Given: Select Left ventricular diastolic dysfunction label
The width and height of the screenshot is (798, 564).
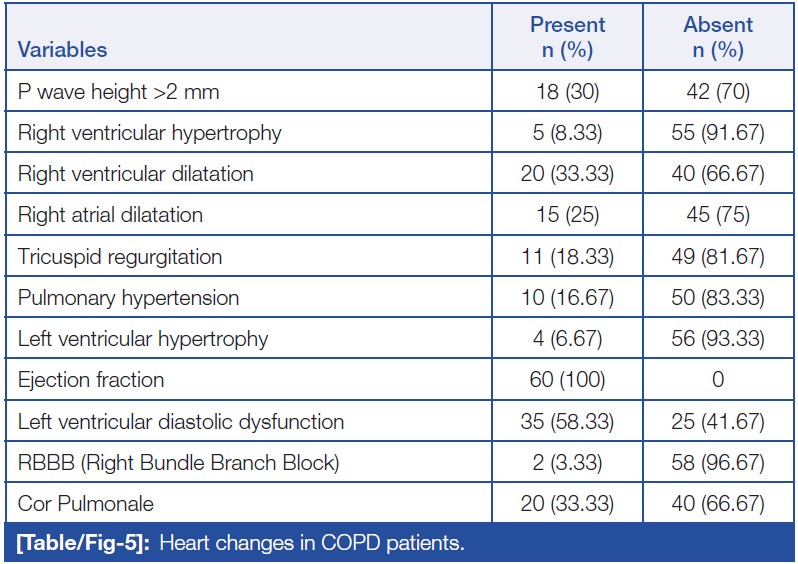Looking at the screenshot, I should (181, 421).
